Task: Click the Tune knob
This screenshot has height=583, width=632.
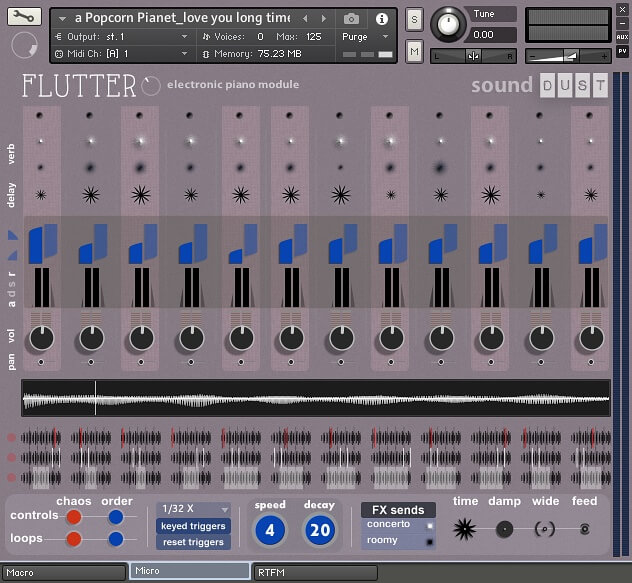Action: pos(448,24)
